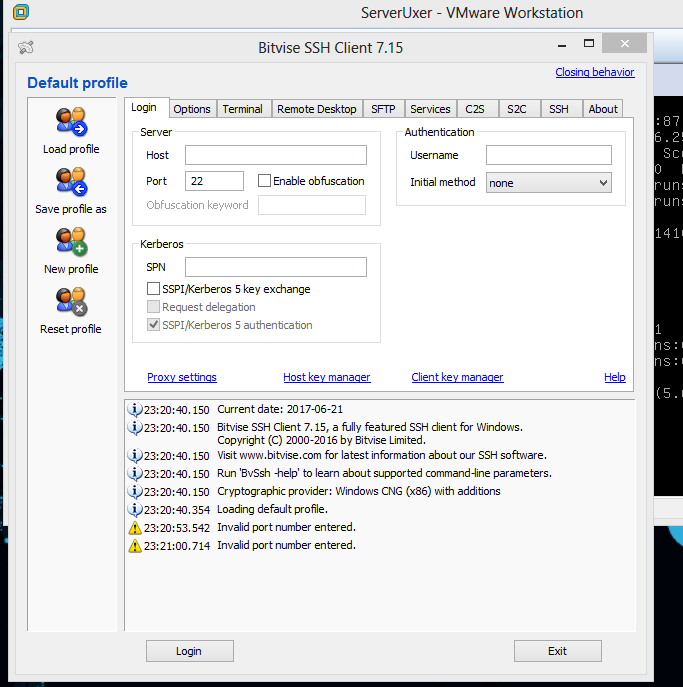Select 'Current date: 2017-06-21' log line

(x=280, y=409)
